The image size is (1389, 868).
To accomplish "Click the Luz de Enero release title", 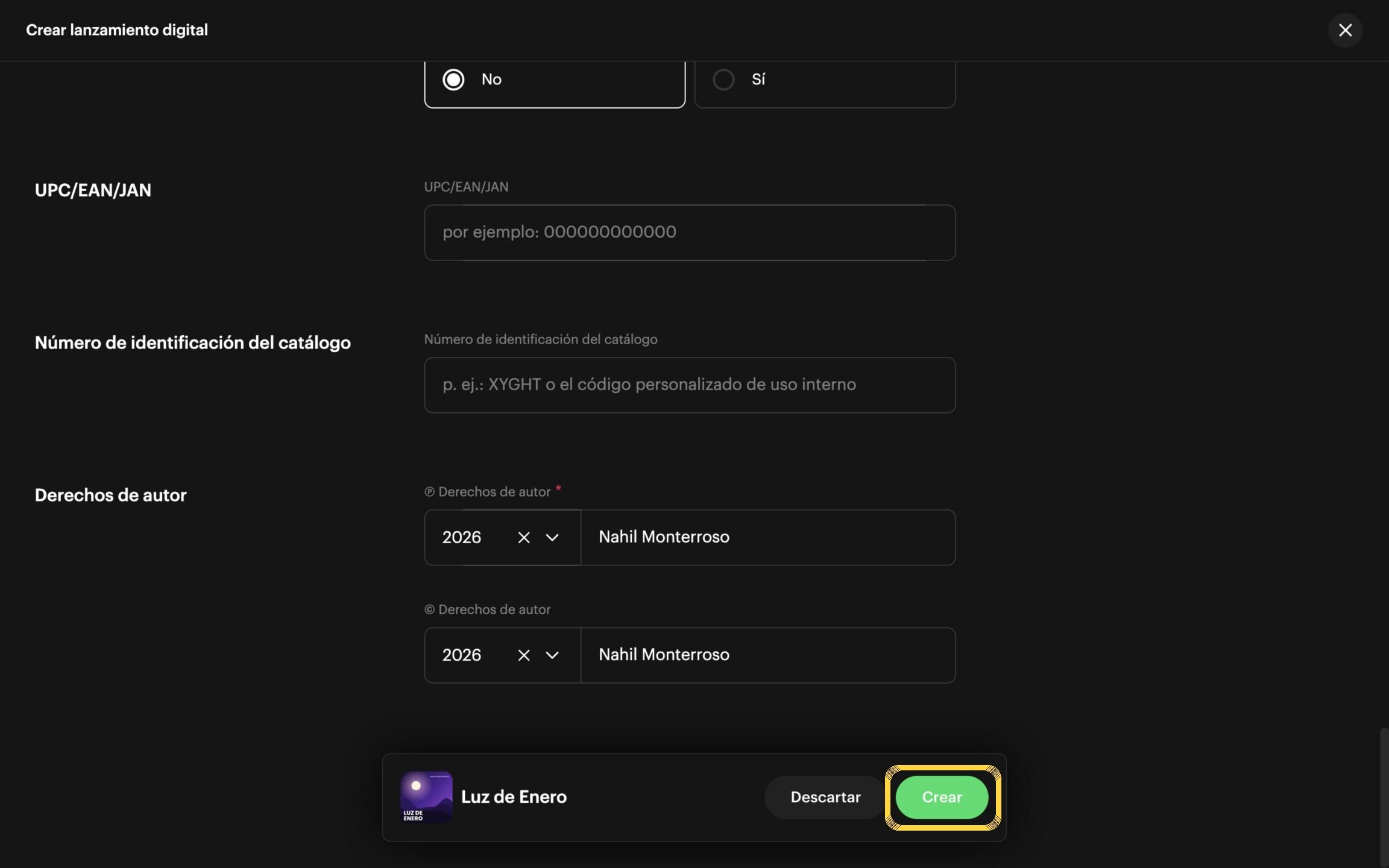I will click(x=514, y=797).
